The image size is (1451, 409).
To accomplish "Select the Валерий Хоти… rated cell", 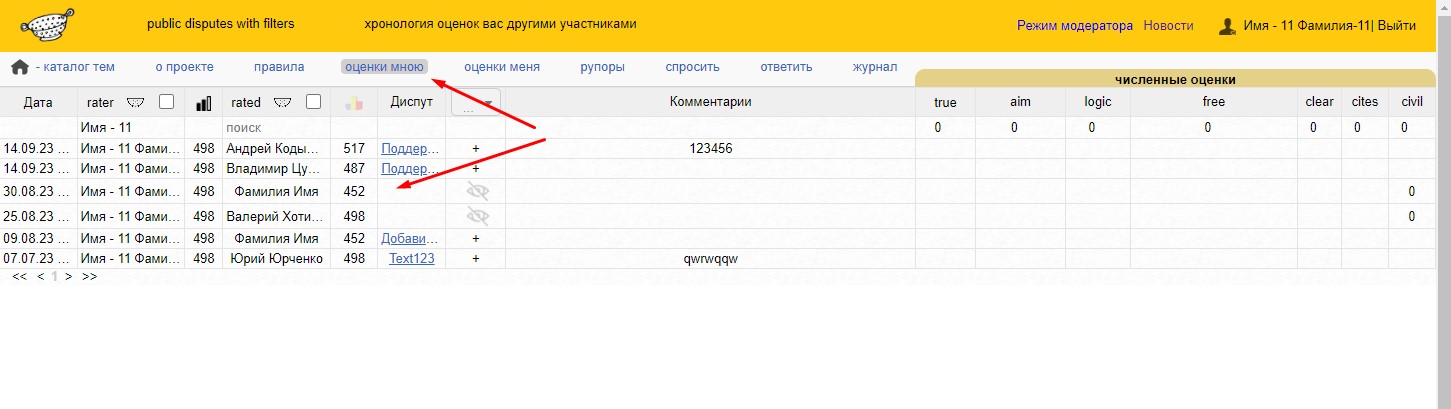I will click(276, 216).
